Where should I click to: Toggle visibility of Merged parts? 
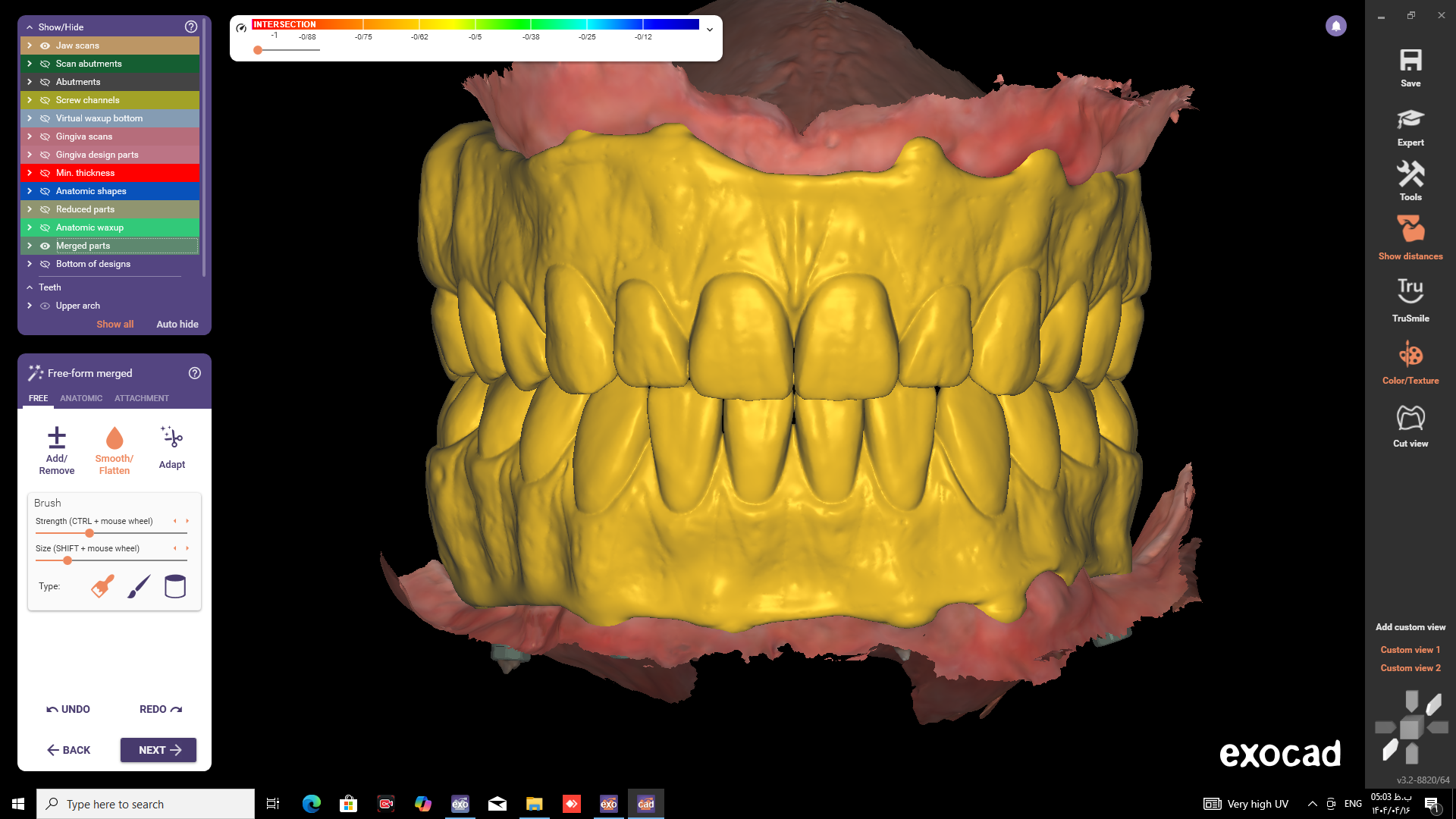[45, 246]
